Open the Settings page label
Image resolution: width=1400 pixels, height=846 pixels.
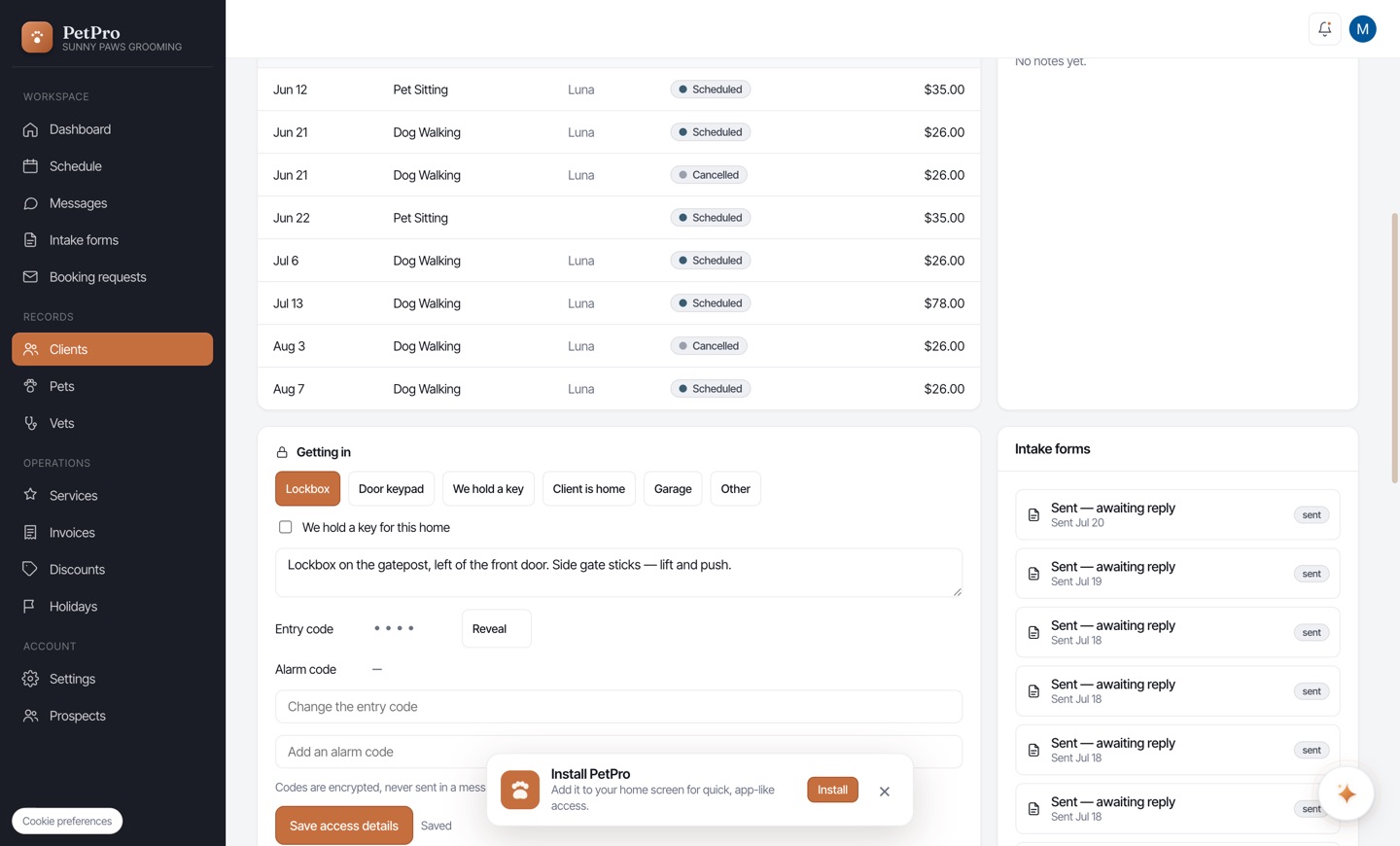click(x=72, y=679)
